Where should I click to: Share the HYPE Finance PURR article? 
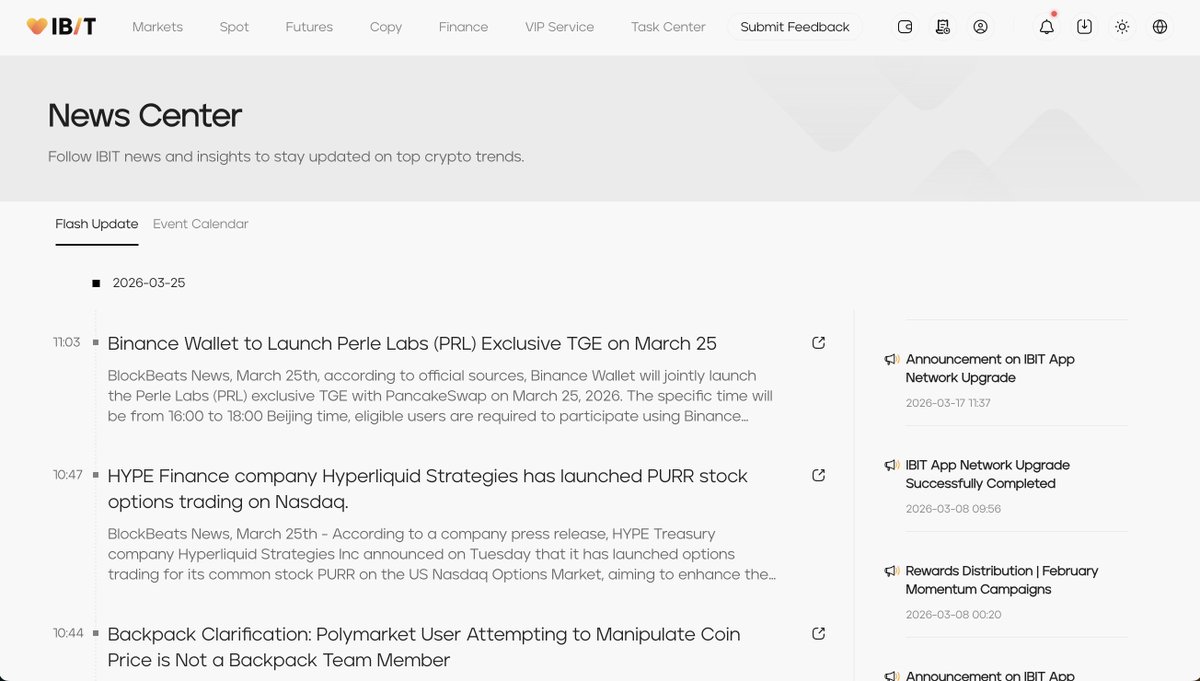point(818,475)
